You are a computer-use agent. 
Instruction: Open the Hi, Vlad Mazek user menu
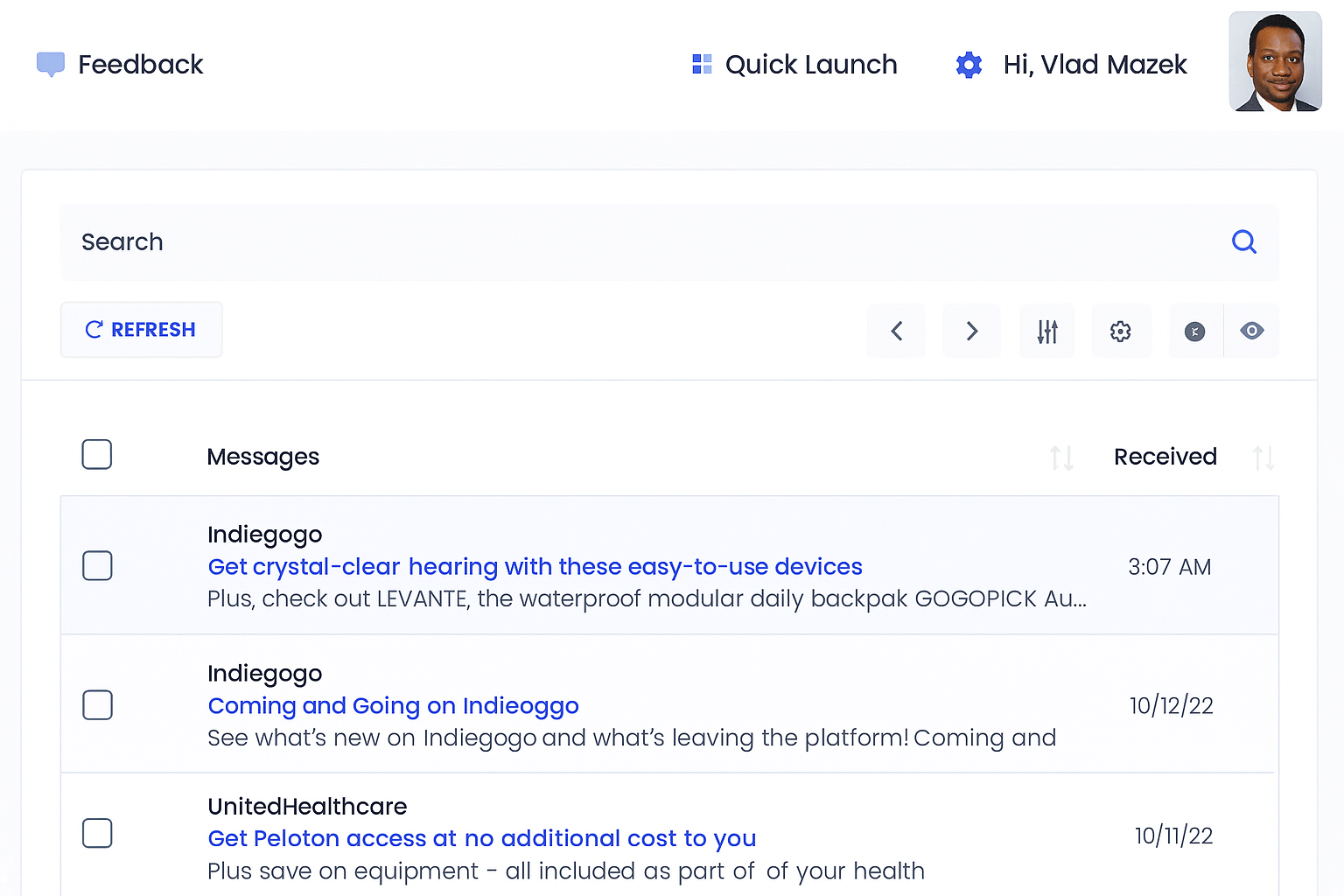tap(1095, 65)
